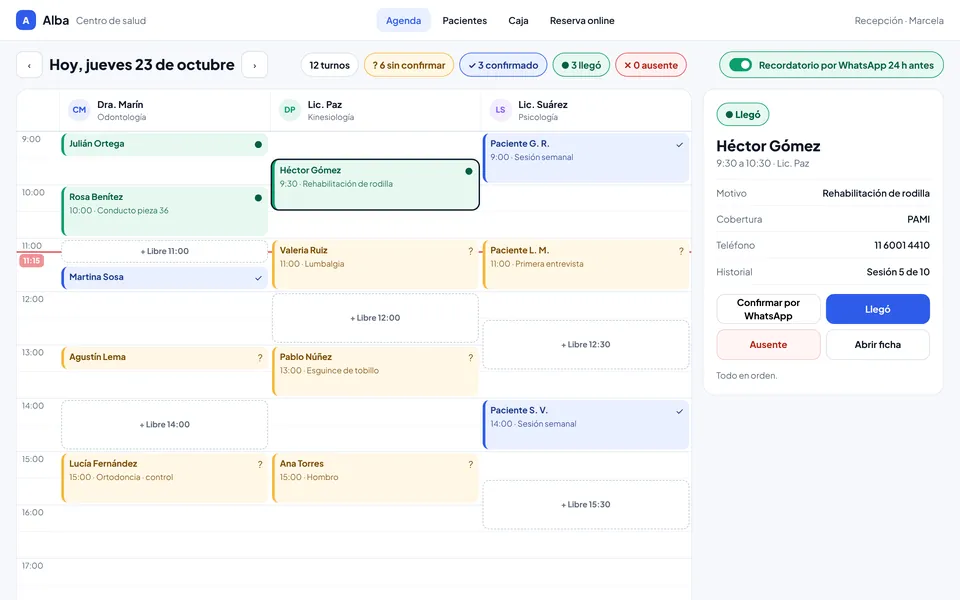This screenshot has width=960, height=600.
Task: Click checkmark on Paciente S. V. appointment
Action: pyautogui.click(x=680, y=411)
